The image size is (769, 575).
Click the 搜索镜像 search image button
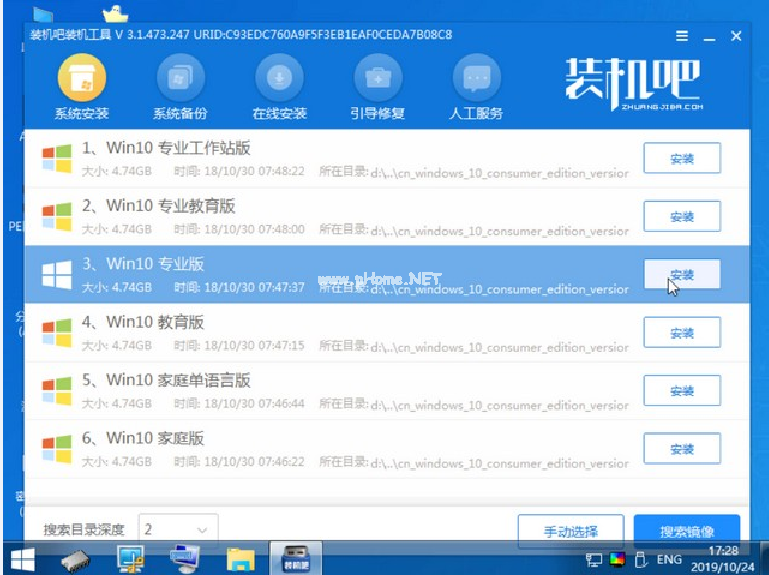pyautogui.click(x=686, y=530)
